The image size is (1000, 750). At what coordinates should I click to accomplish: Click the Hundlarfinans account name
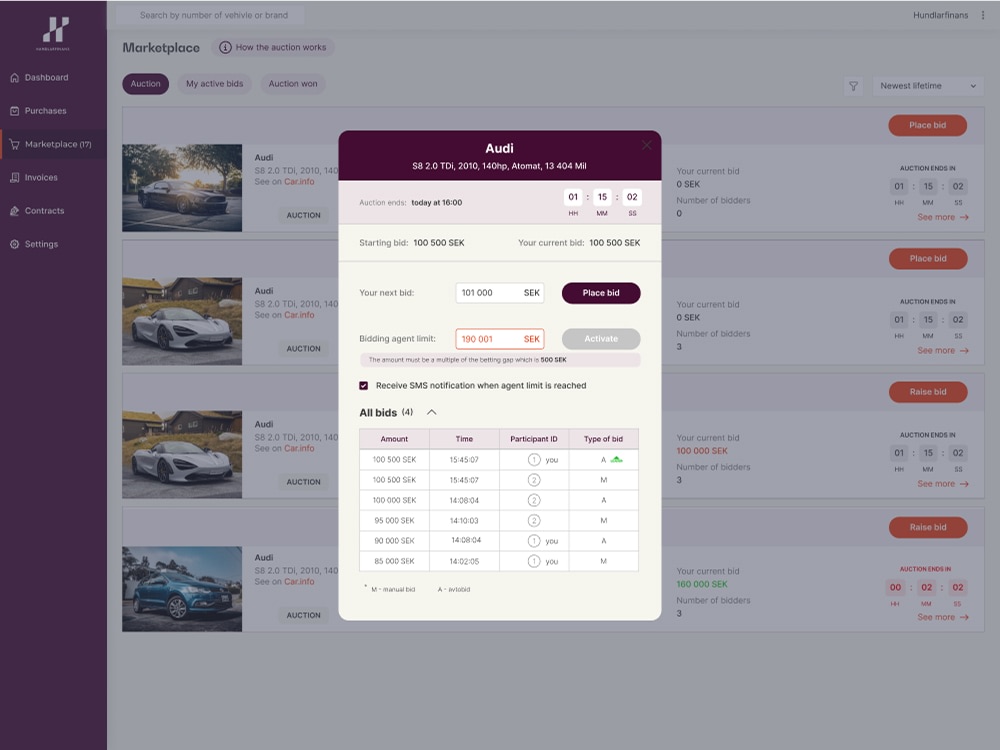pyautogui.click(x=940, y=15)
